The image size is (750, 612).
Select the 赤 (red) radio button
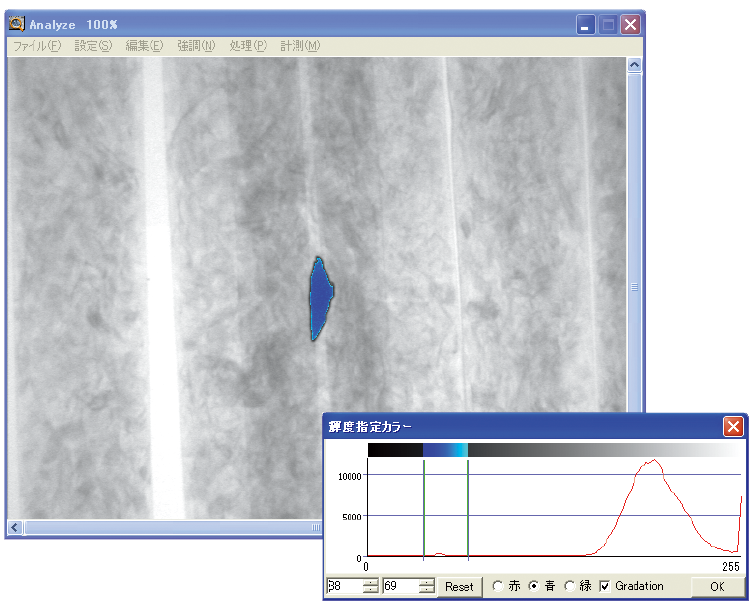click(498, 586)
